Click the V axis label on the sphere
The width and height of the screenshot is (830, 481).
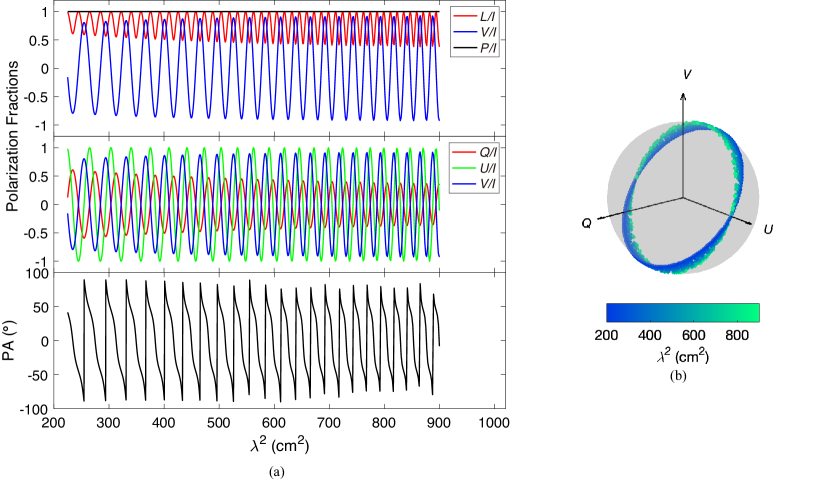[686, 75]
